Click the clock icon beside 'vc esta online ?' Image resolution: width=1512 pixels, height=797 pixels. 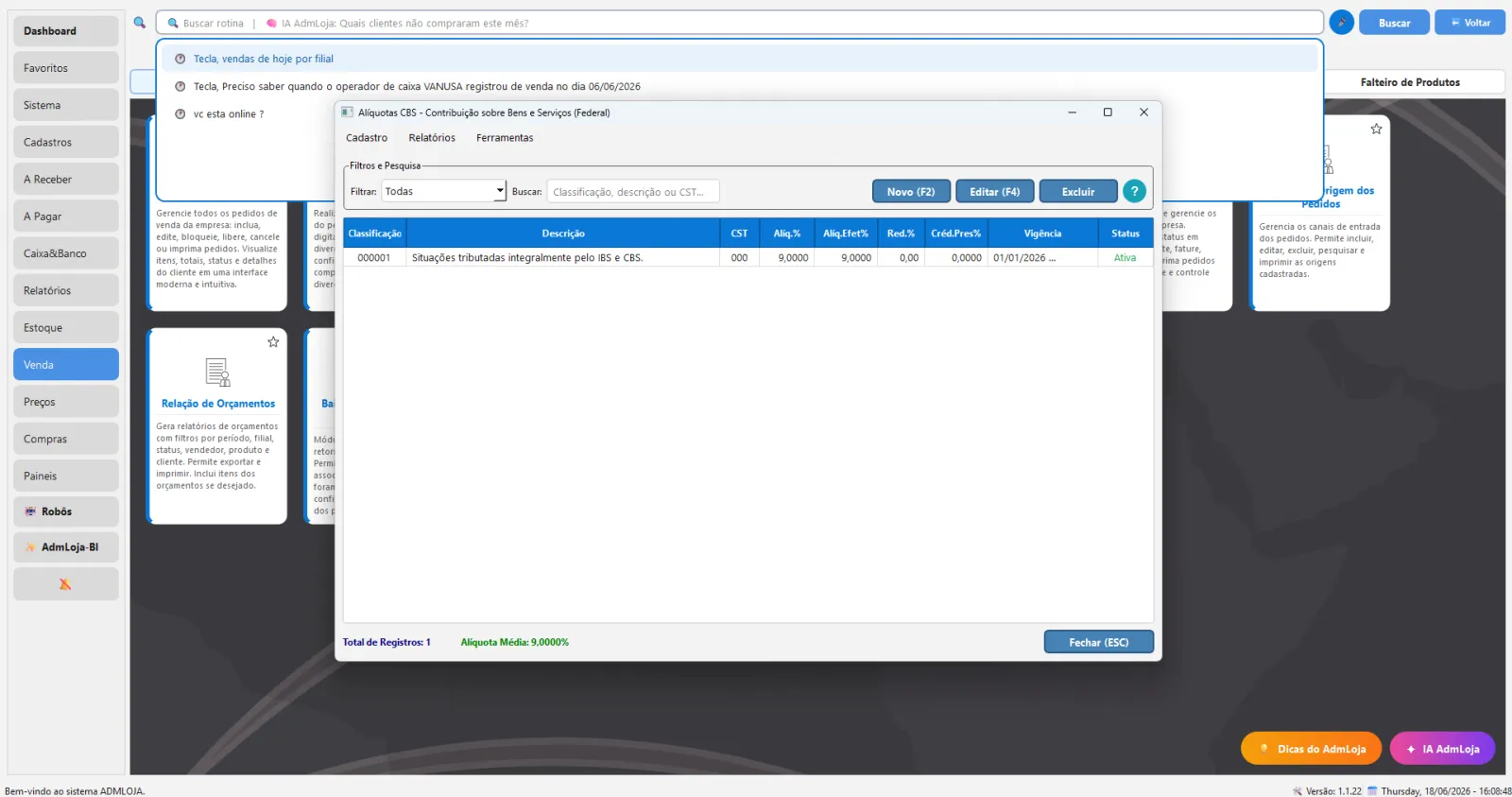point(180,114)
